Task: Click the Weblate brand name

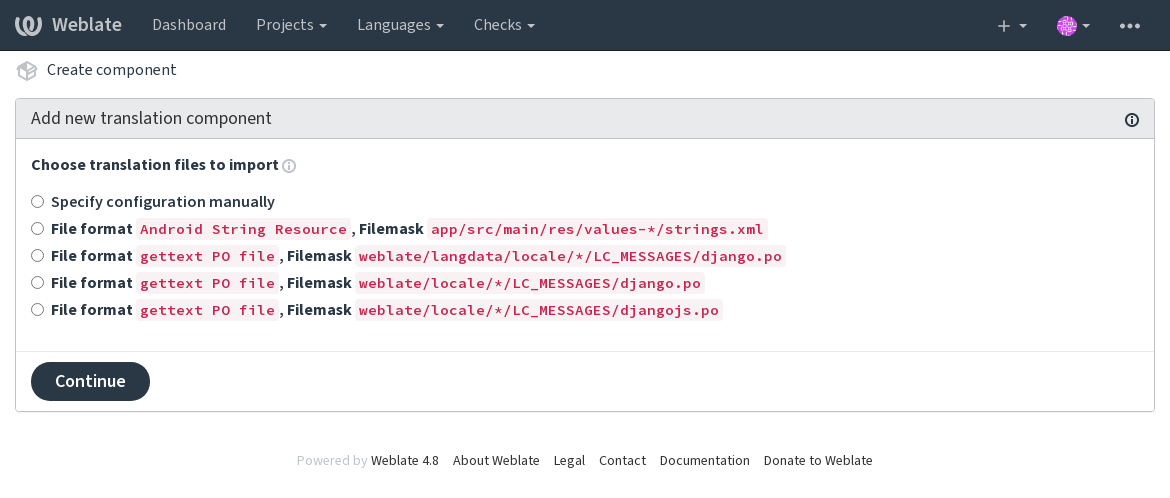Action: [87, 25]
